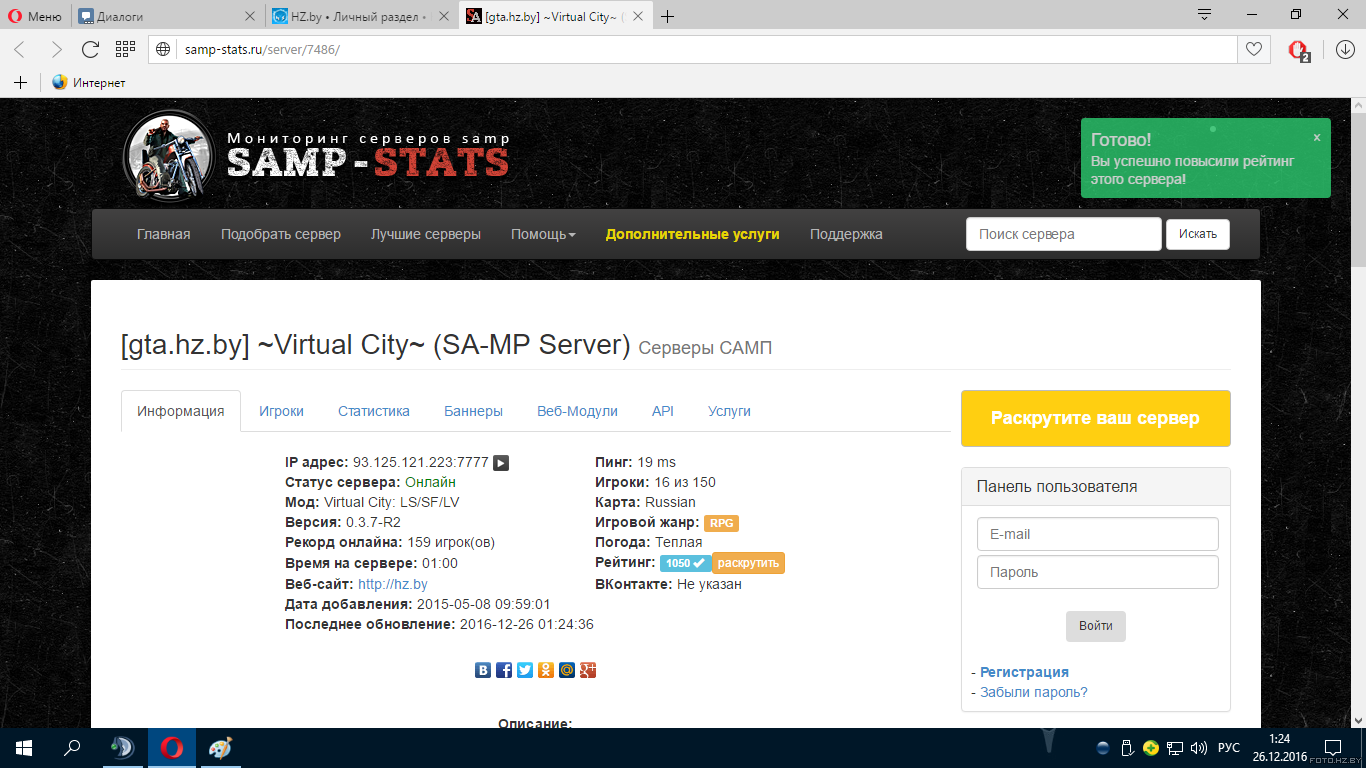Image resolution: width=1366 pixels, height=768 pixels.
Task: Click the play icon next to the IP address
Action: pyautogui.click(x=502, y=463)
